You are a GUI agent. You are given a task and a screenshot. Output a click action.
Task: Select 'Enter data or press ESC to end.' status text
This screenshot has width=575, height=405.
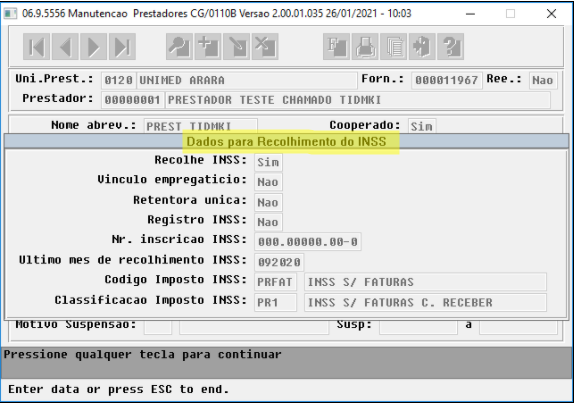click(118, 389)
